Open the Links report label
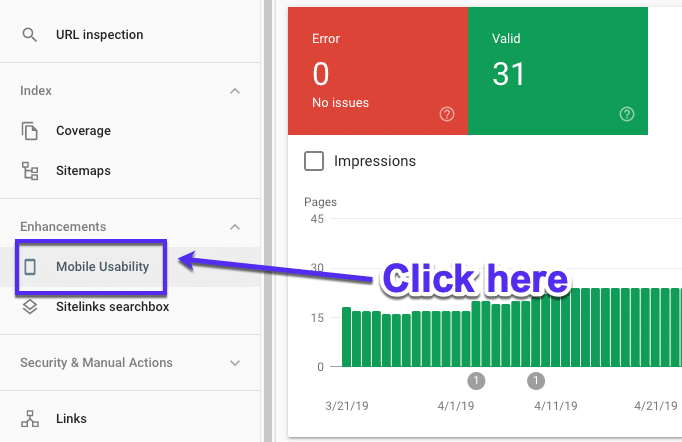 tap(71, 419)
